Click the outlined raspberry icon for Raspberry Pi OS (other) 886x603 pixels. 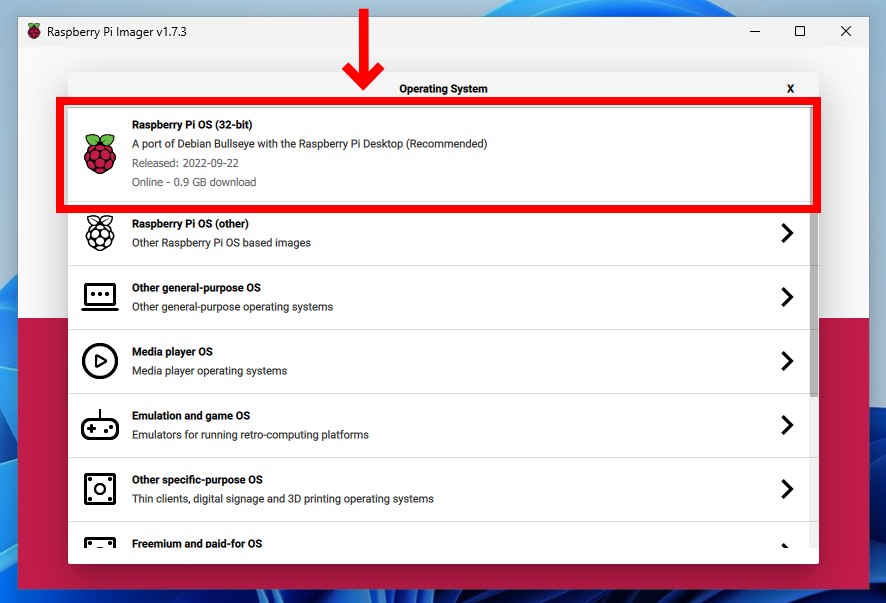(100, 233)
